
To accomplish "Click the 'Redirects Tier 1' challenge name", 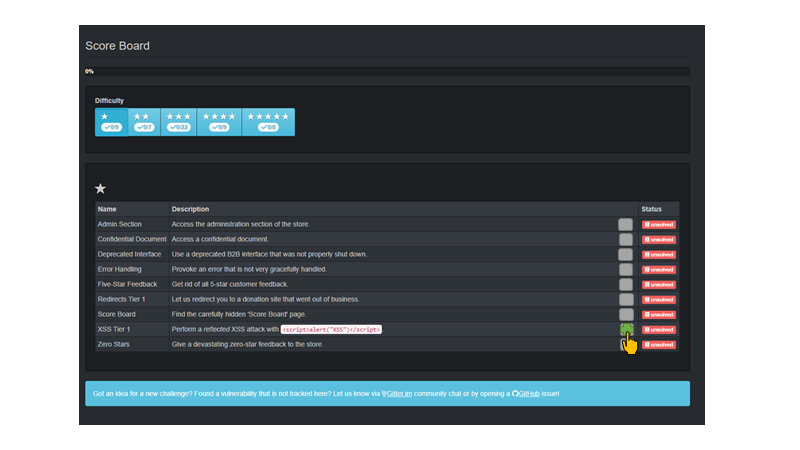I will click(121, 299).
